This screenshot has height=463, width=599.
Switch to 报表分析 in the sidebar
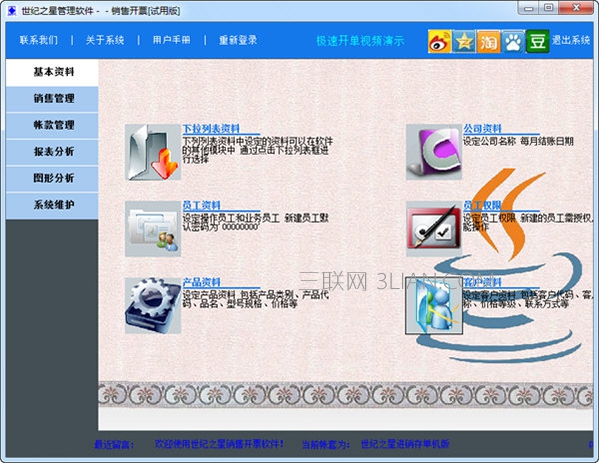click(x=52, y=152)
